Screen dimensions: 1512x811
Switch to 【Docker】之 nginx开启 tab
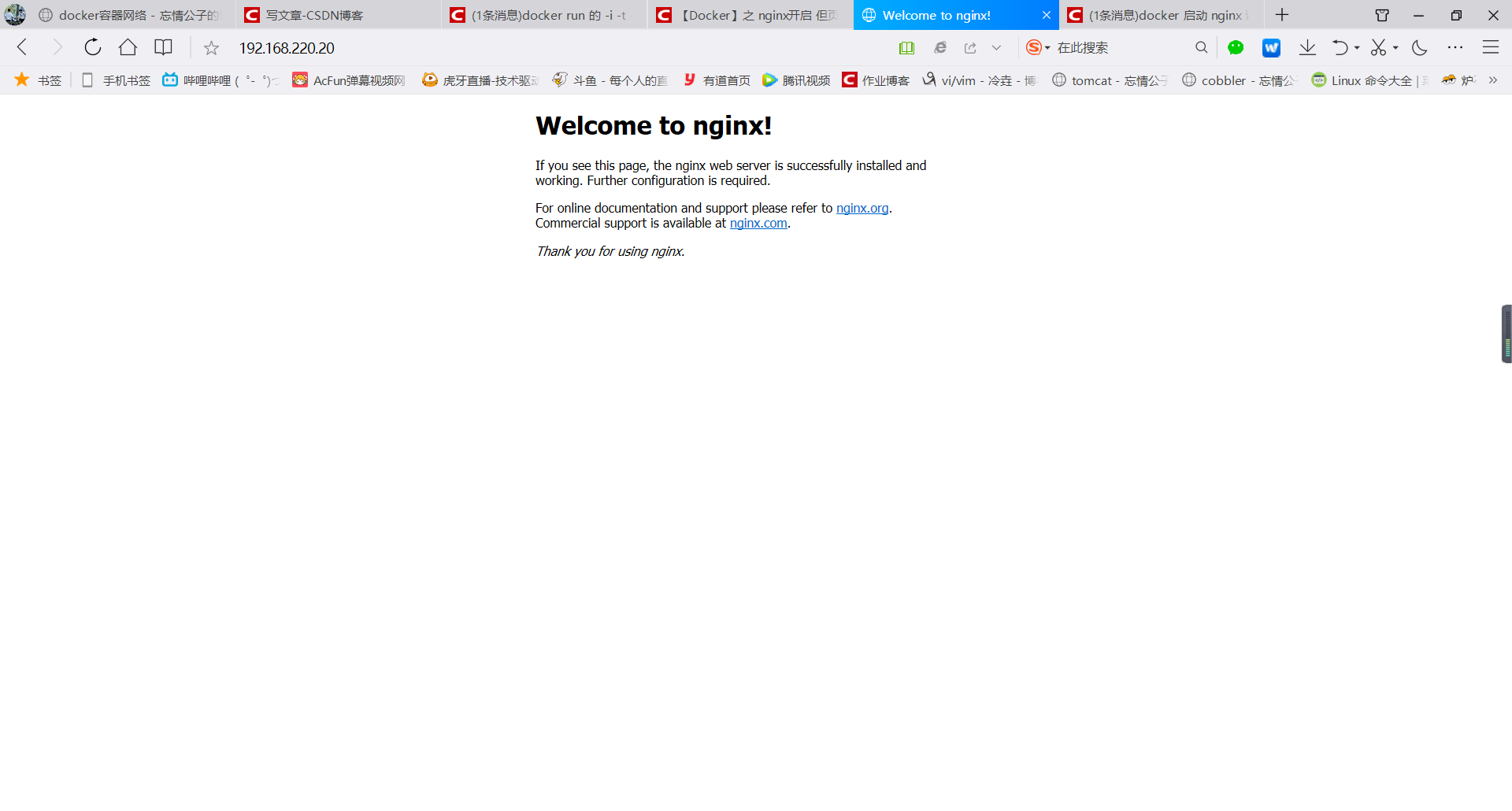pyautogui.click(x=751, y=15)
